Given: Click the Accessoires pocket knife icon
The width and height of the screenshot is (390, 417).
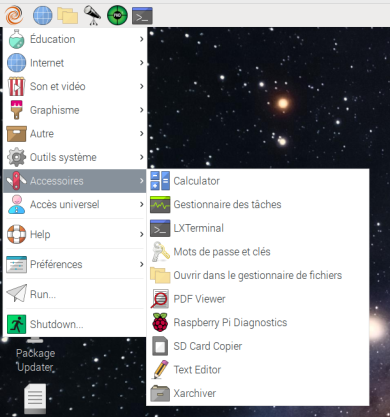Looking at the screenshot, I should [x=16, y=181].
